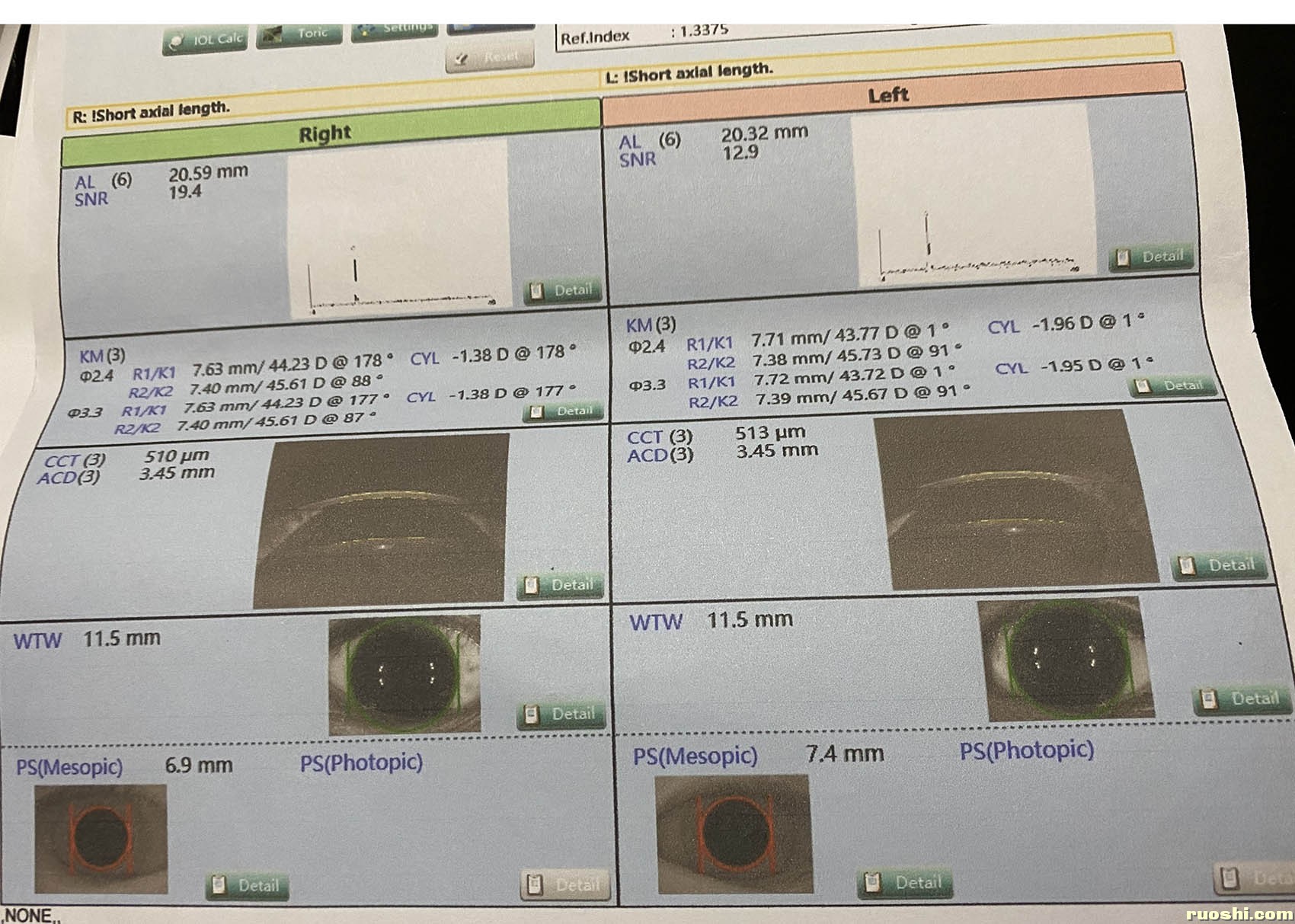Click right eye CCT value 510 µm
The width and height of the screenshot is (1295, 924).
(177, 456)
